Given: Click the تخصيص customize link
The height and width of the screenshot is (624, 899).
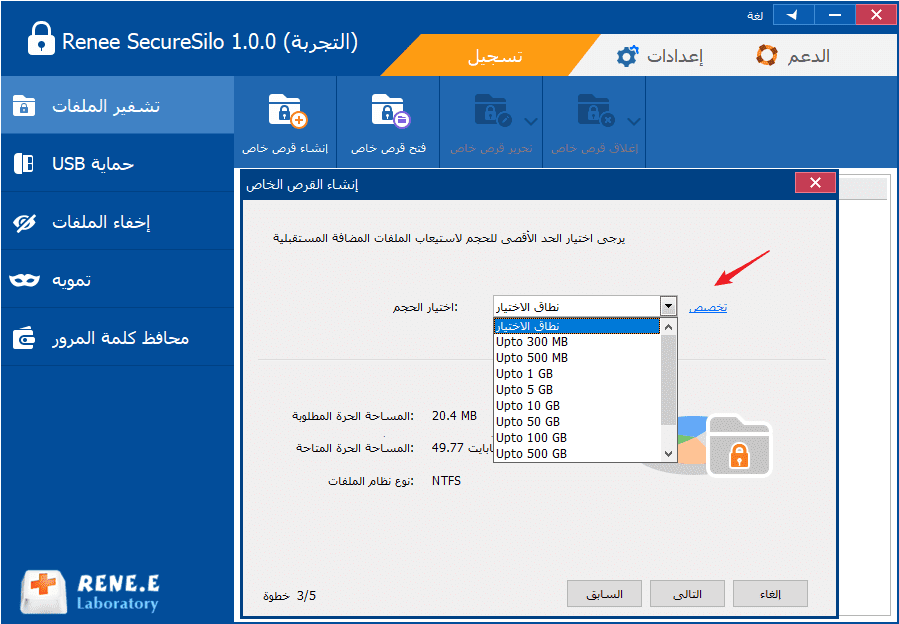Looking at the screenshot, I should click(x=708, y=307).
